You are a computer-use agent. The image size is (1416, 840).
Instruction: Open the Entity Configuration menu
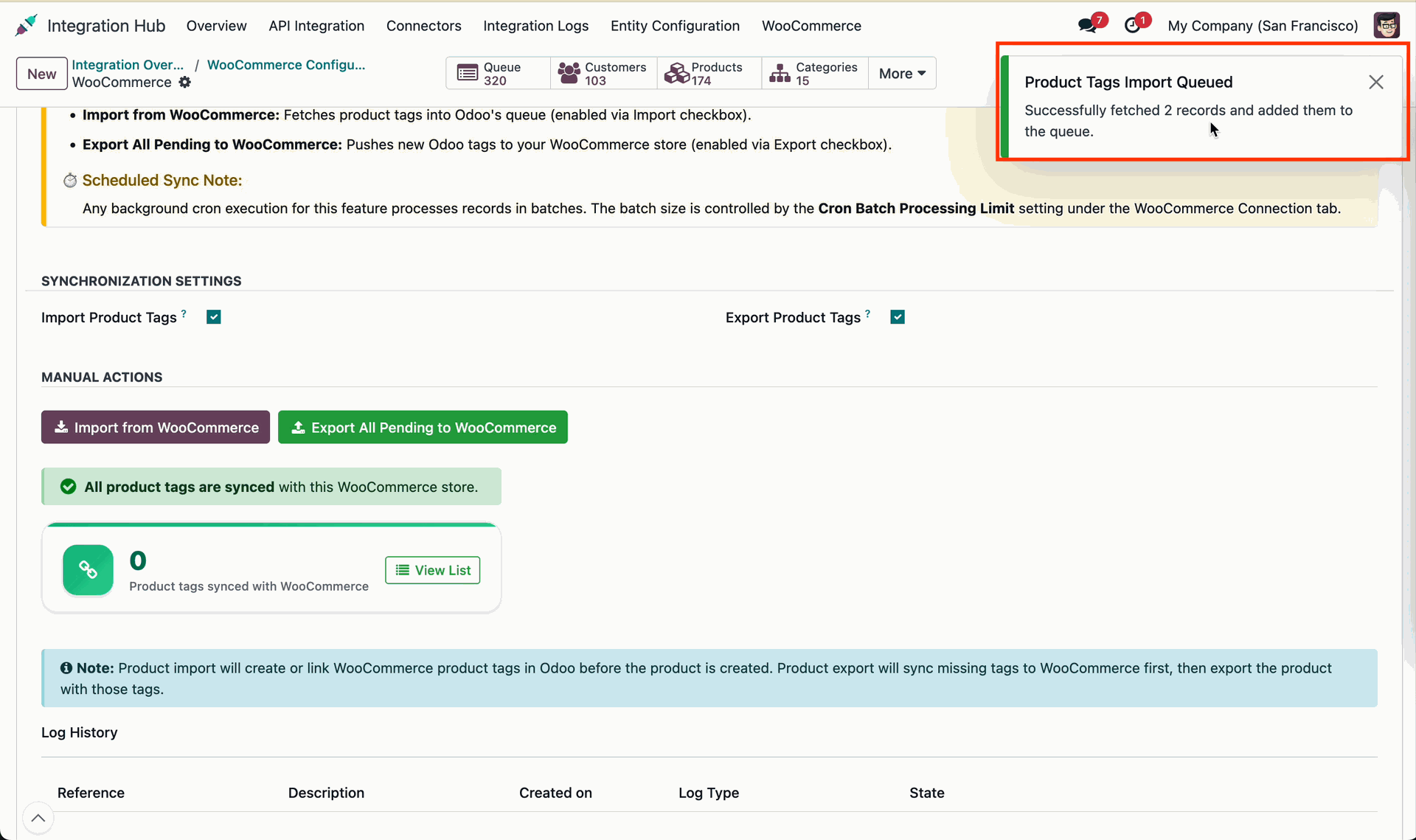point(675,26)
